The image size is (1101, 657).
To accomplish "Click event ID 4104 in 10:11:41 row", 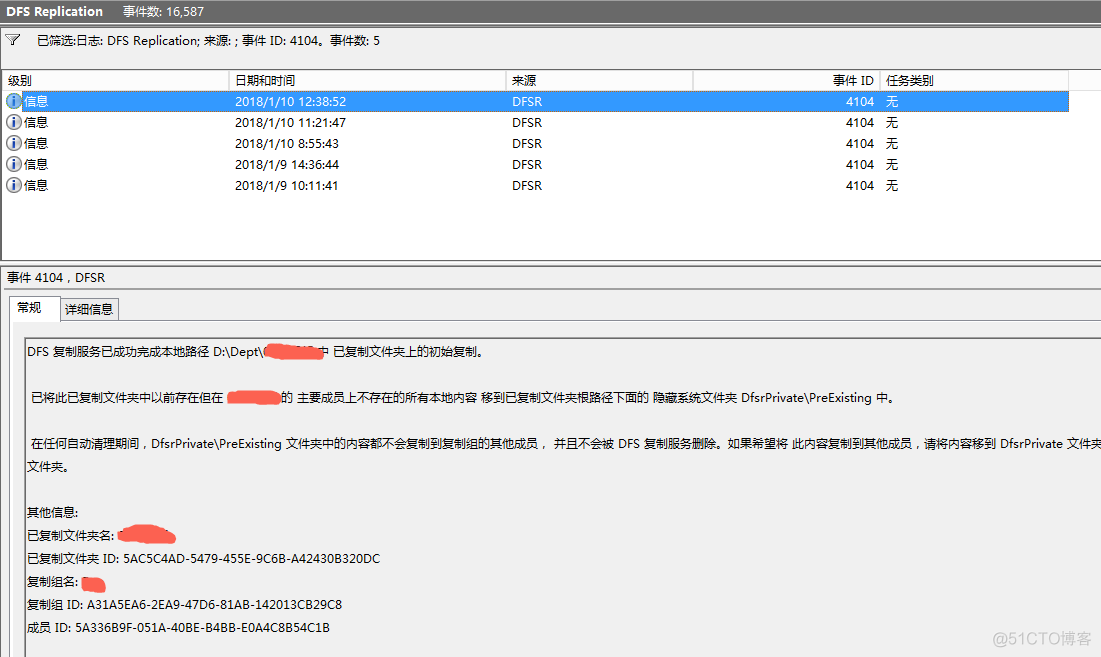I will (x=859, y=186).
